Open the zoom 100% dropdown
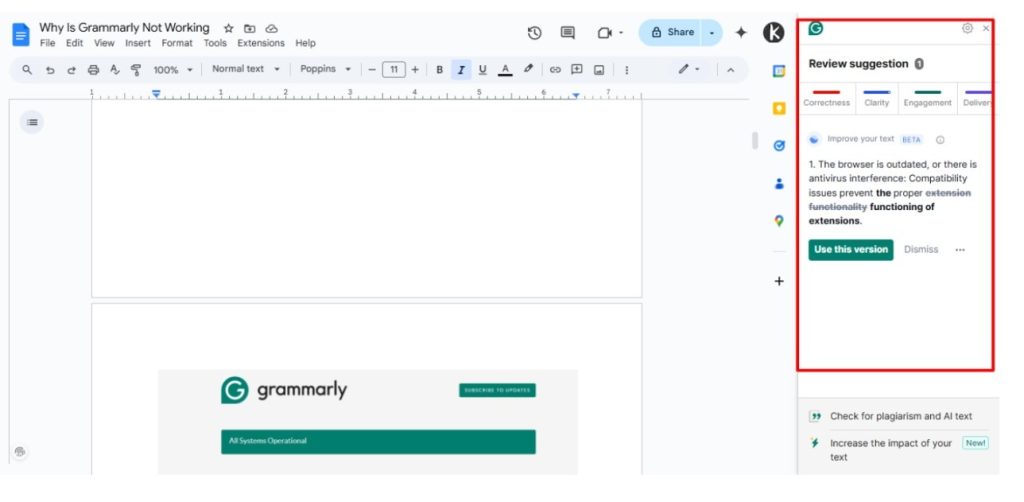This screenshot has width=1024, height=502. [173, 70]
